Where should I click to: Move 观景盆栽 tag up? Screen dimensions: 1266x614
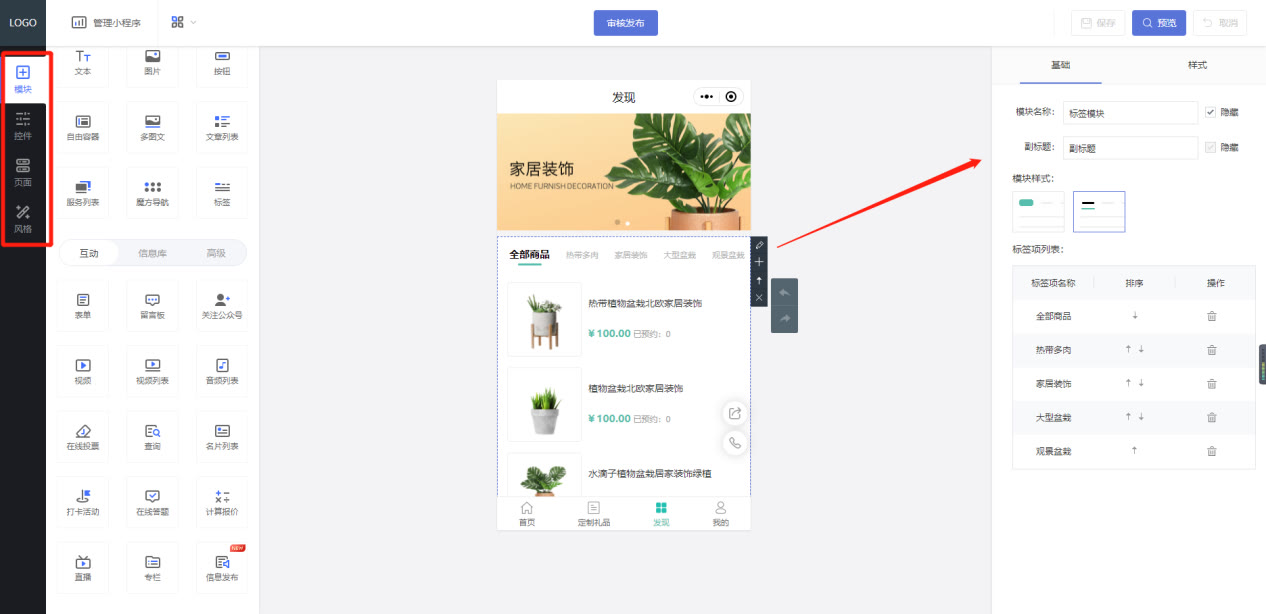tap(1134, 451)
